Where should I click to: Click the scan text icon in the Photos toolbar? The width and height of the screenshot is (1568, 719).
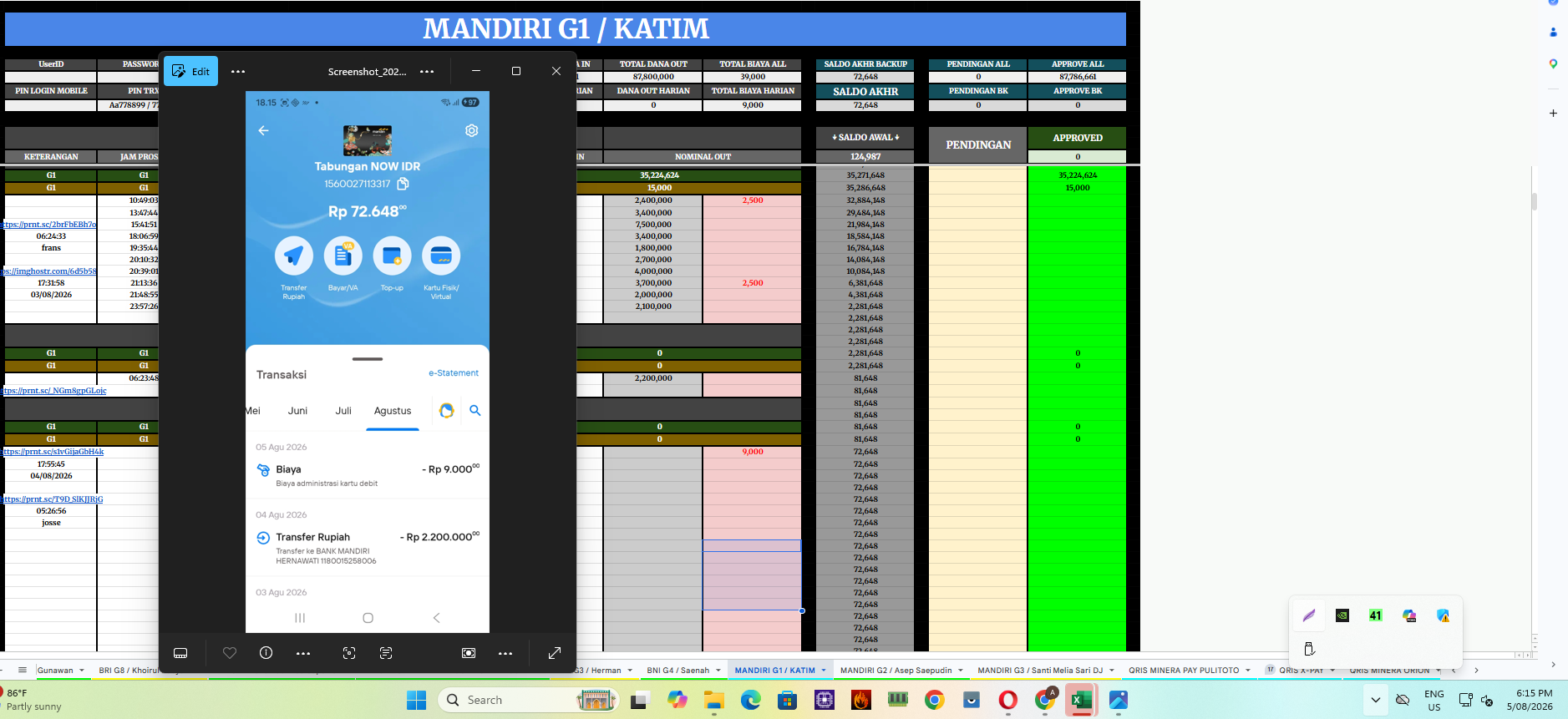tap(386, 653)
